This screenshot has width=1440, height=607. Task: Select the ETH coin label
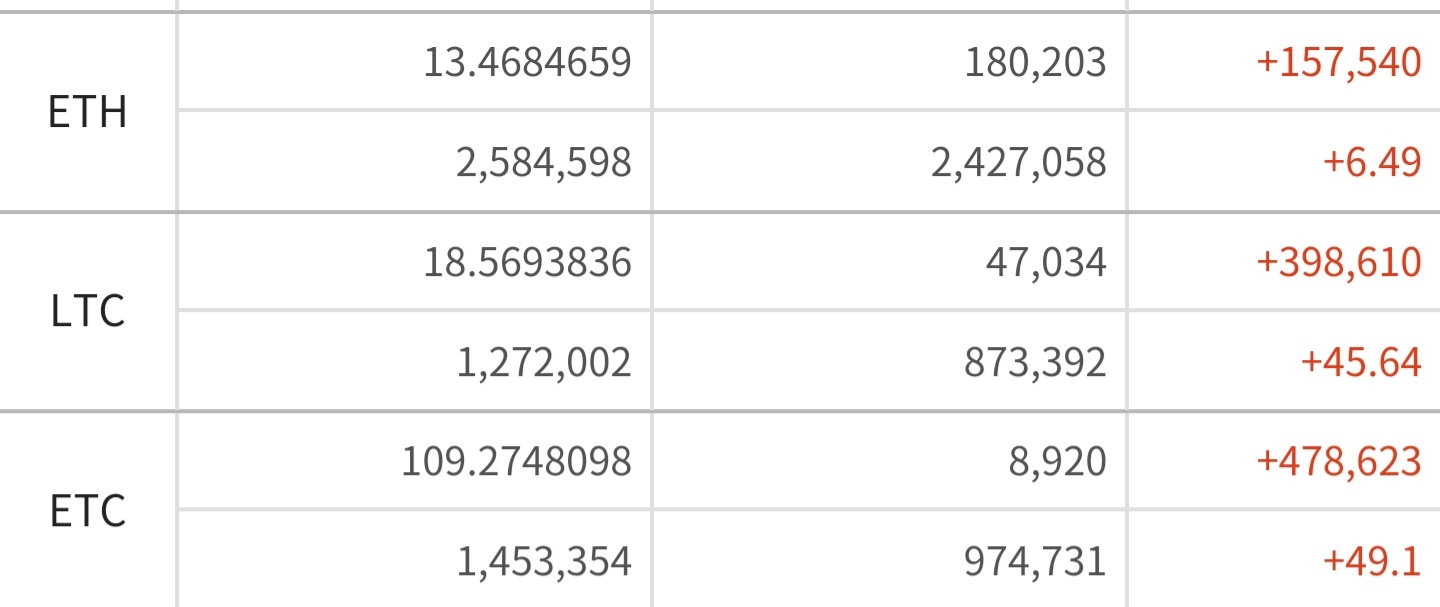(x=88, y=112)
